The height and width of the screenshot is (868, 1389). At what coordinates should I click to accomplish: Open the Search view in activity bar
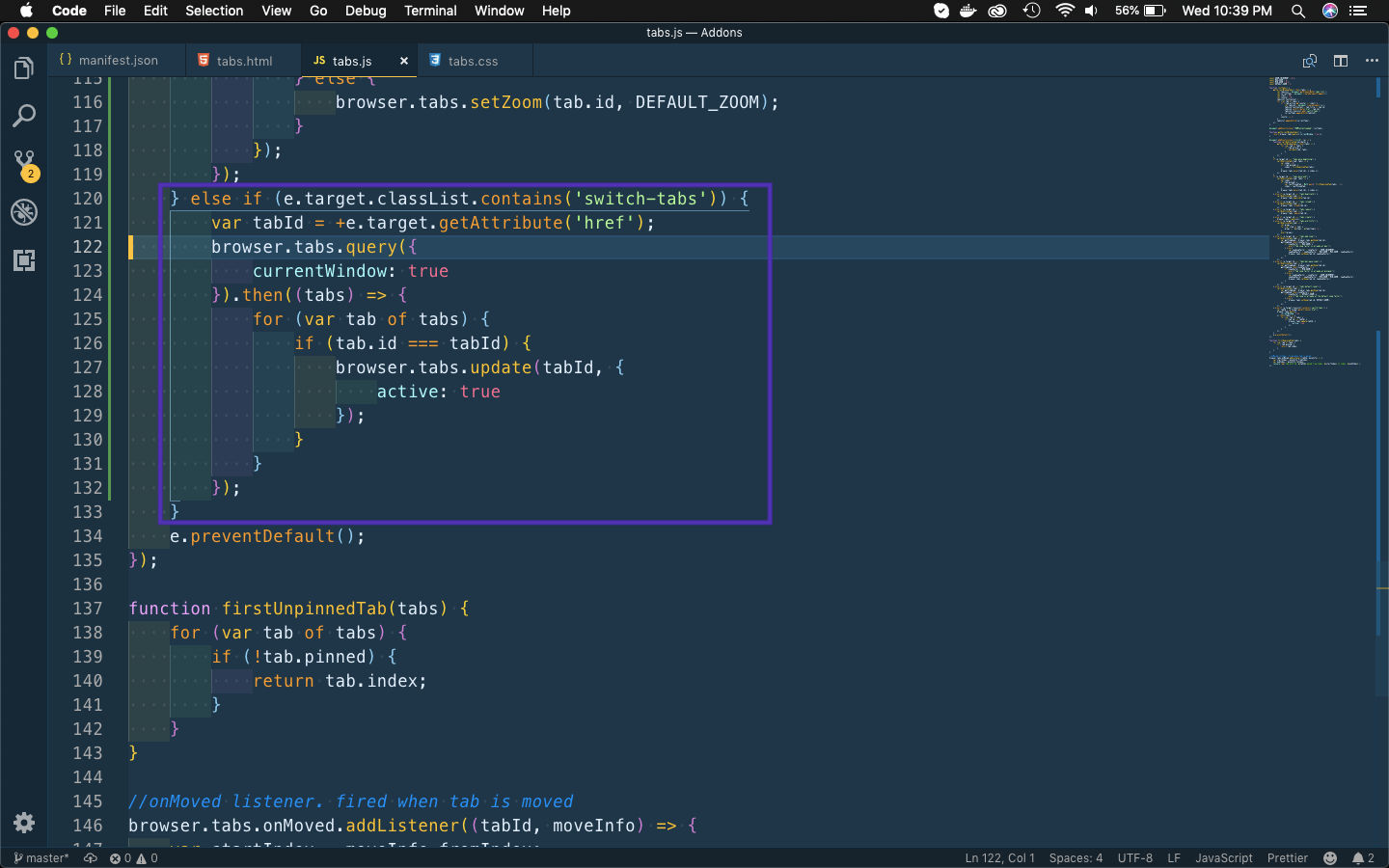24,117
